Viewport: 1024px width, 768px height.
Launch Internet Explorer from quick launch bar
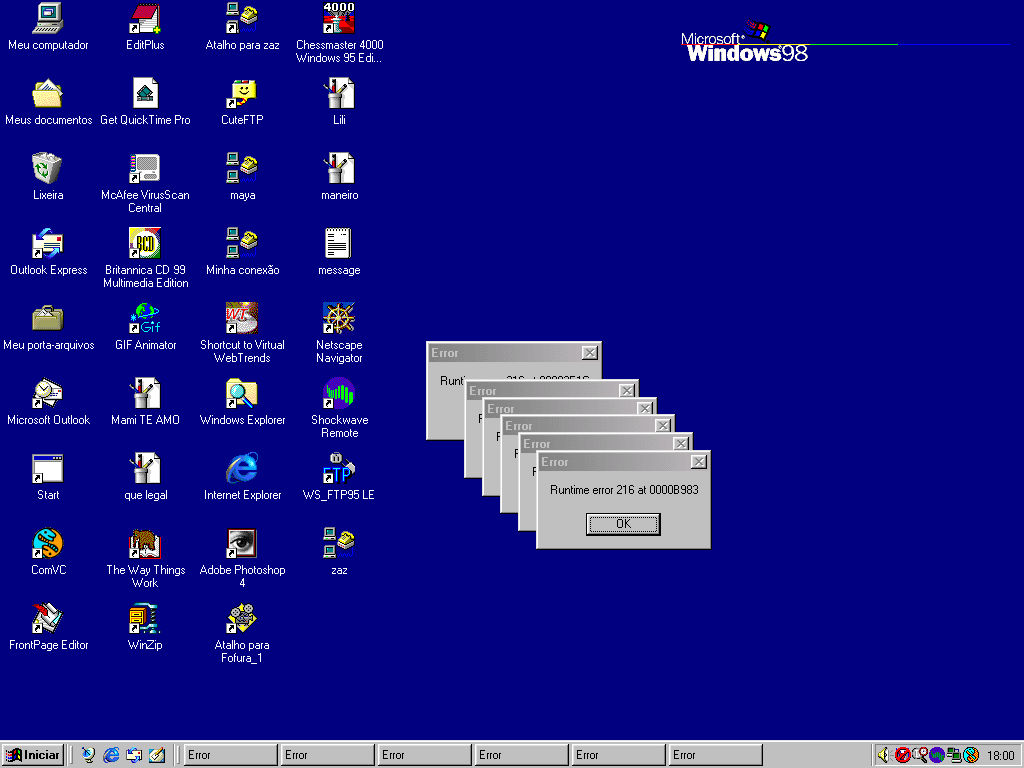[x=111, y=755]
